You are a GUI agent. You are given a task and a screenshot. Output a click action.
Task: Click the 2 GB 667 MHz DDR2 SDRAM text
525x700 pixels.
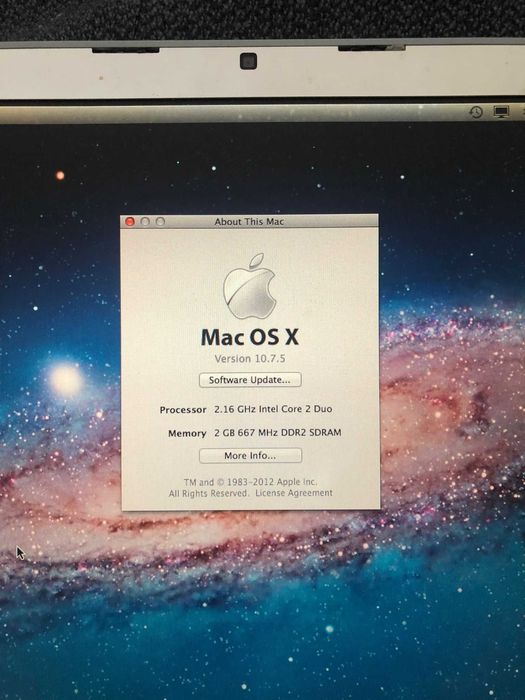click(x=278, y=433)
